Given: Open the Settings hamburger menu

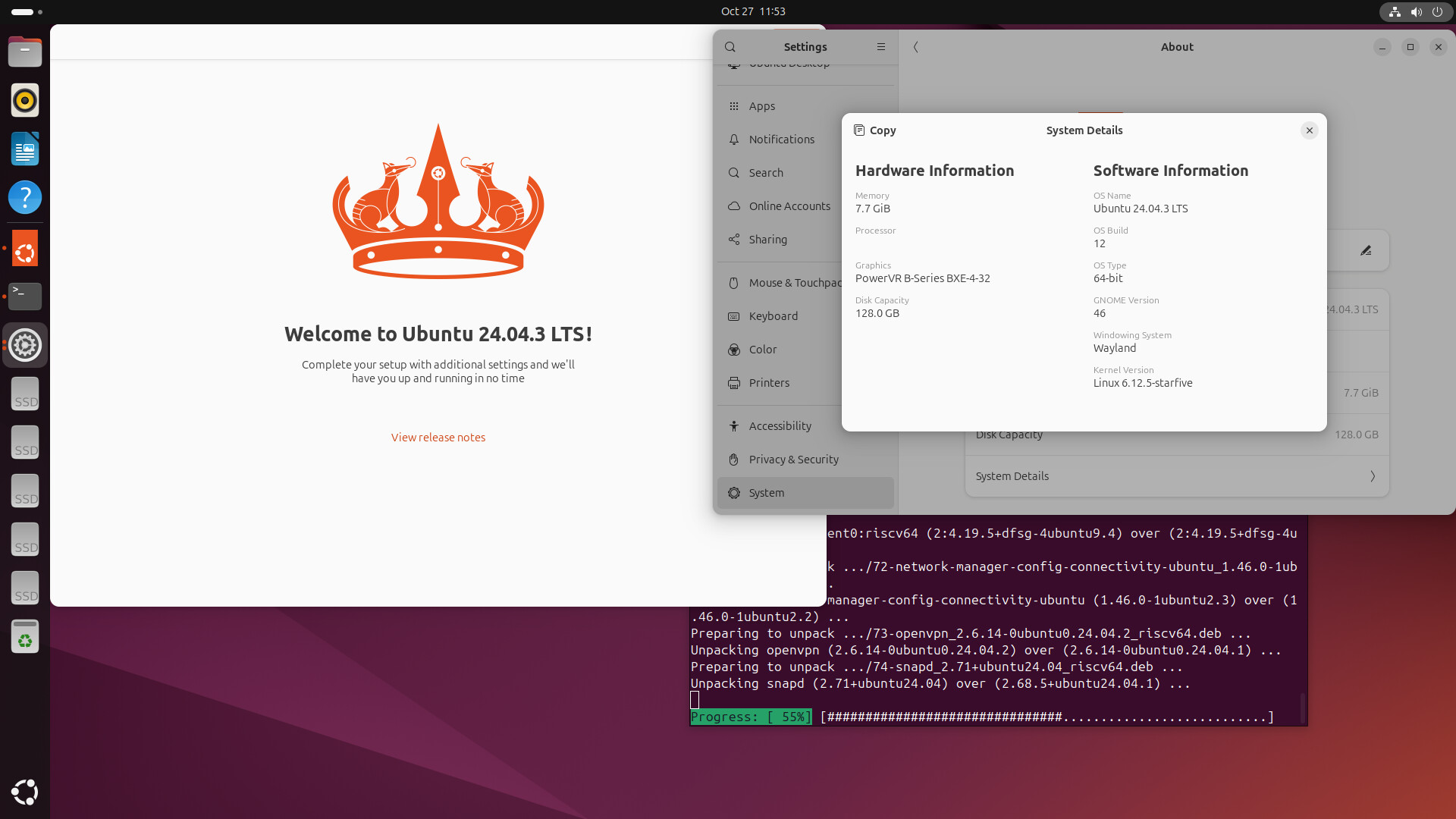Looking at the screenshot, I should [x=881, y=47].
